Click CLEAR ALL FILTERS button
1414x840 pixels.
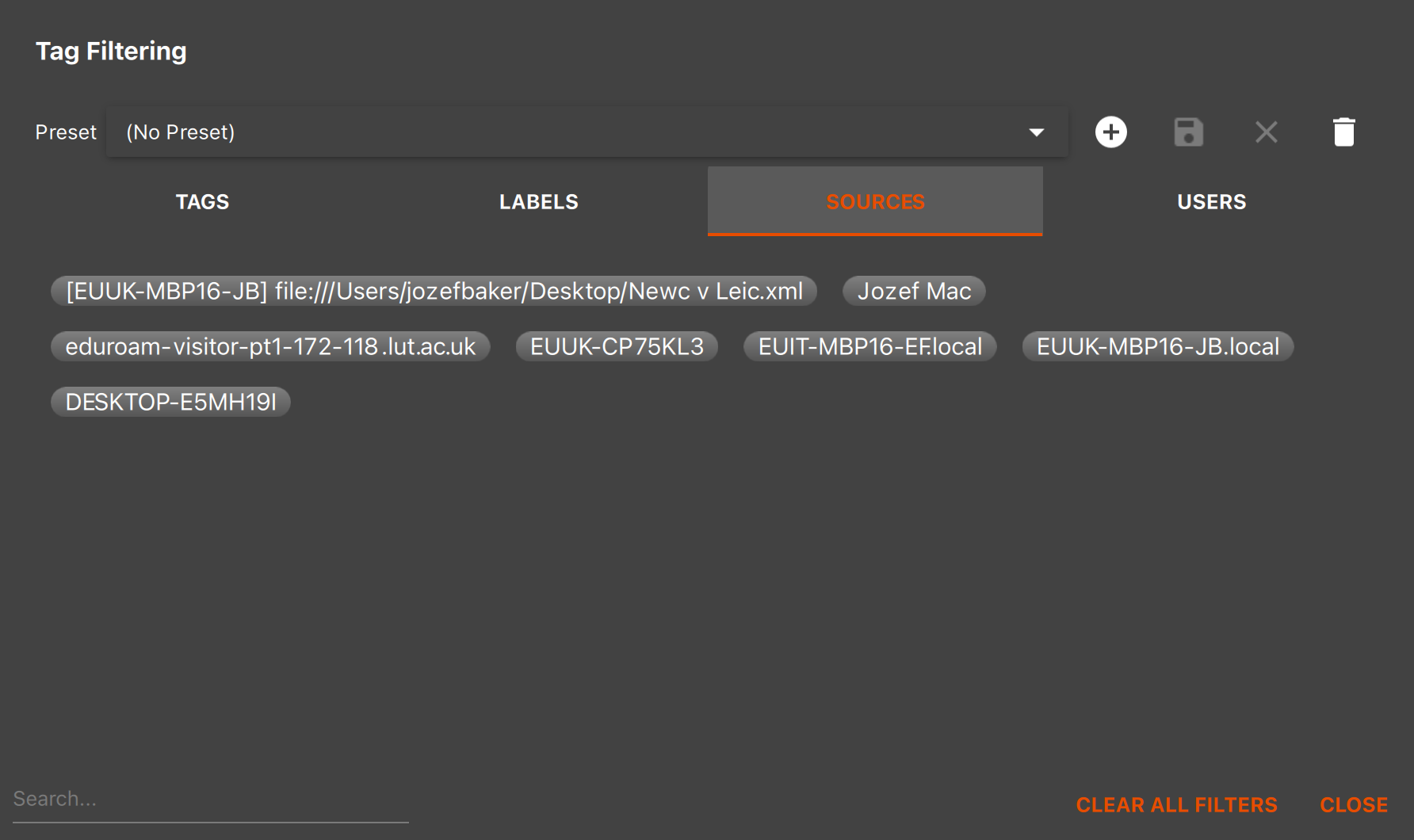[x=1176, y=805]
